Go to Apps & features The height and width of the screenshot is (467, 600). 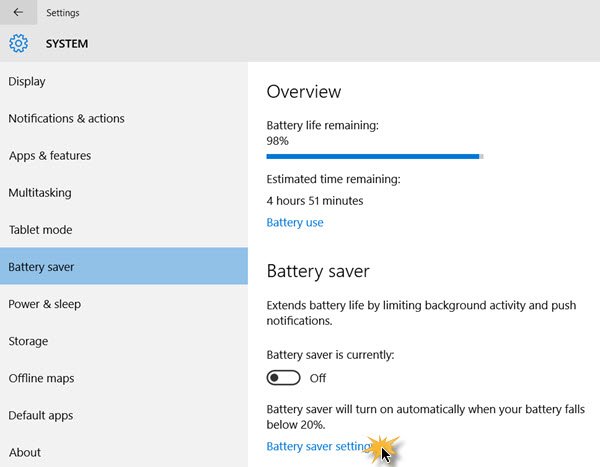click(50, 155)
